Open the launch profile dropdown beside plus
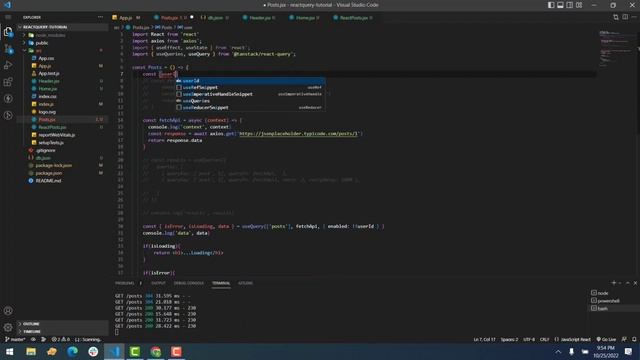The image size is (640, 360). point(620,283)
